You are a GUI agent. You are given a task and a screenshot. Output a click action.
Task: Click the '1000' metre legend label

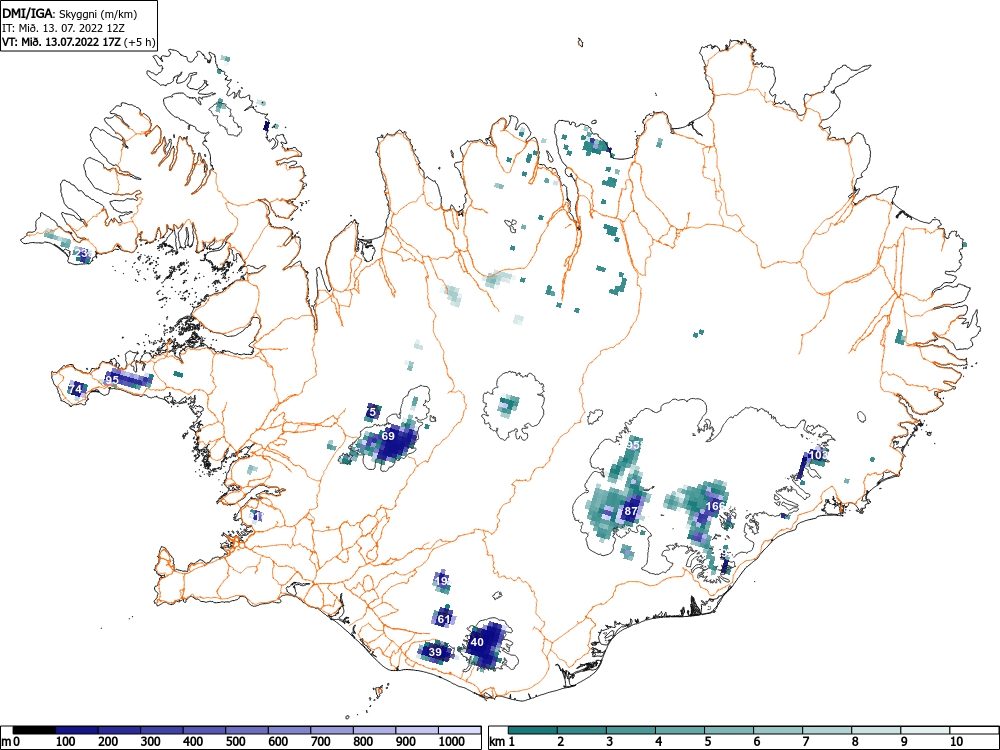[451, 742]
